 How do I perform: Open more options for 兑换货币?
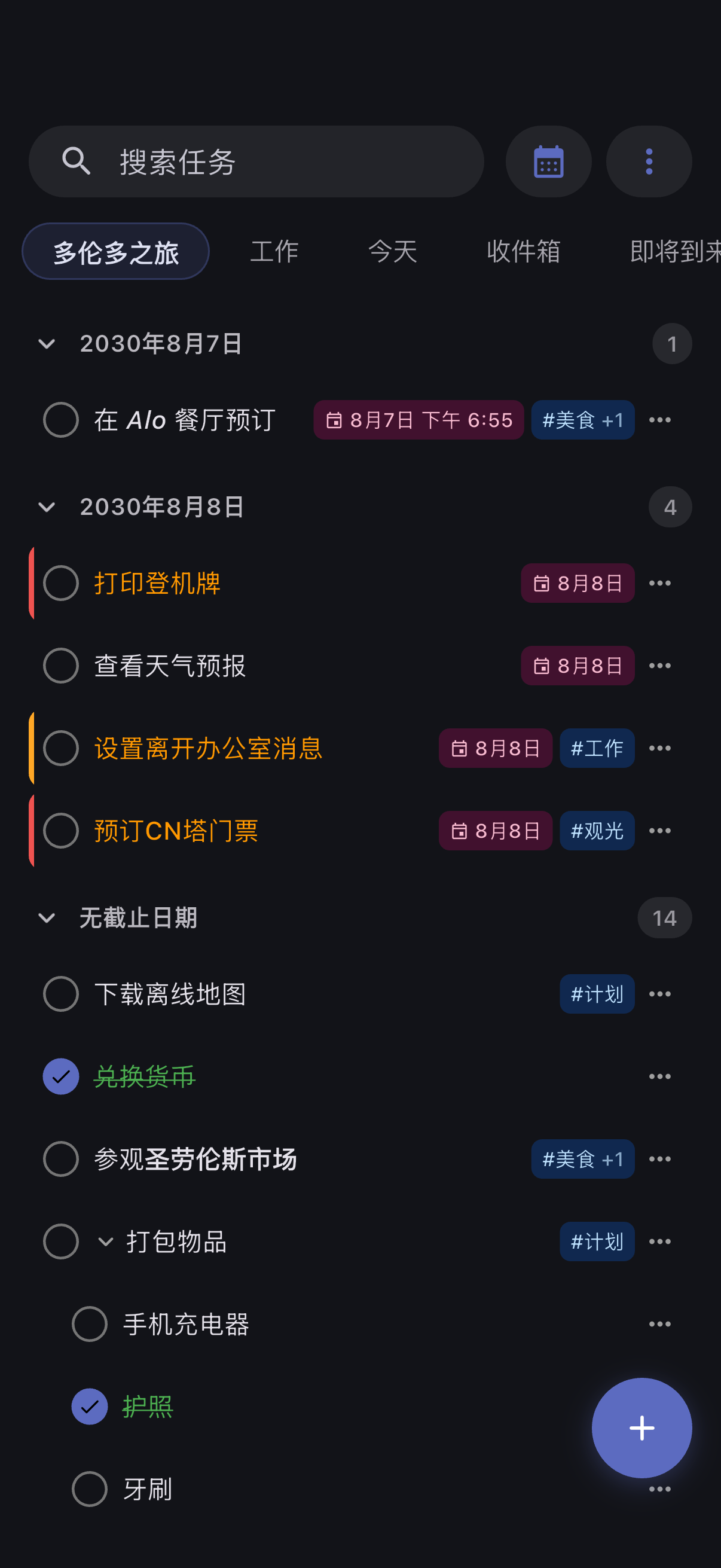[x=659, y=1076]
